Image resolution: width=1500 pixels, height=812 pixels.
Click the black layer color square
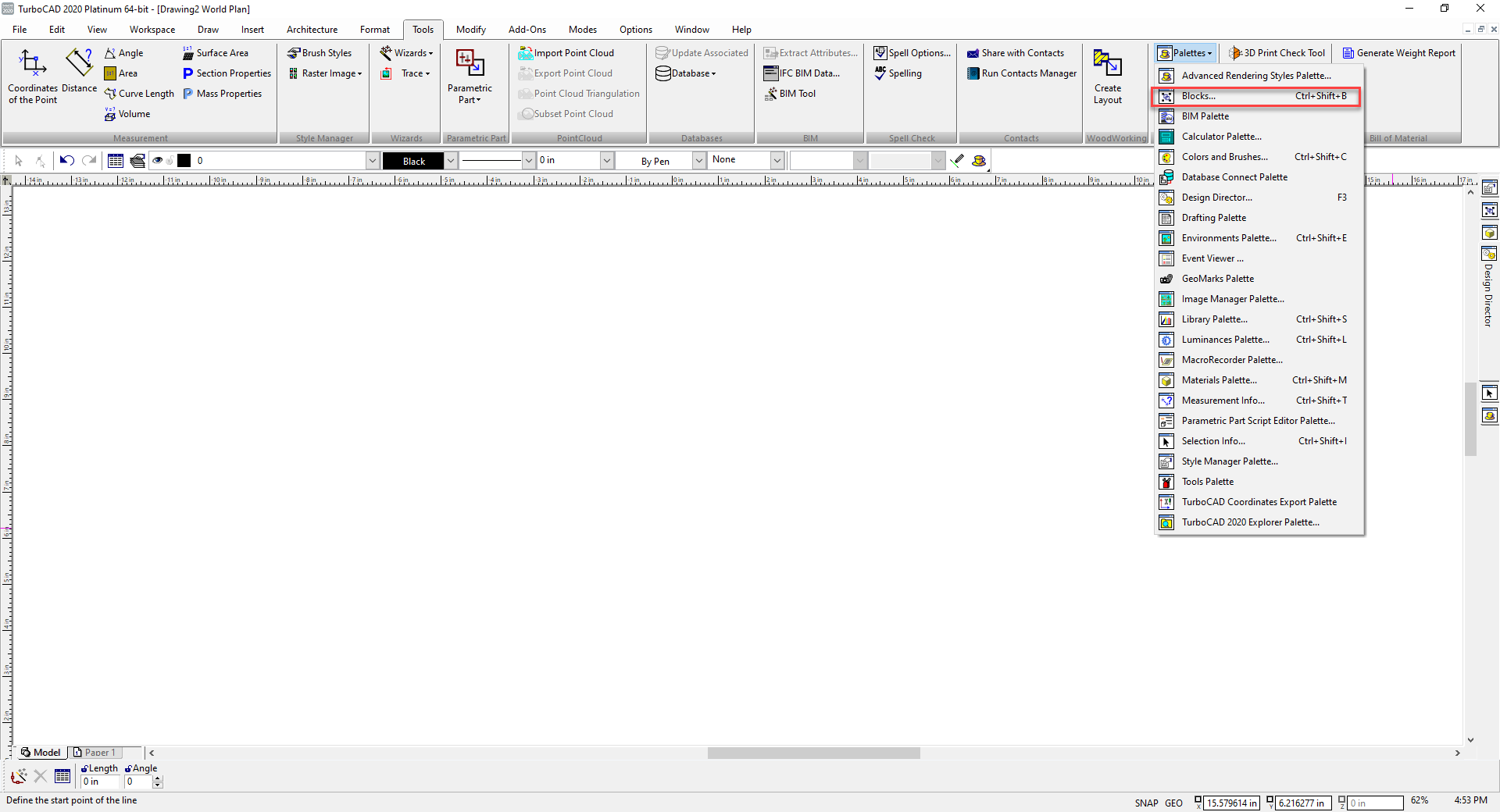pos(184,161)
